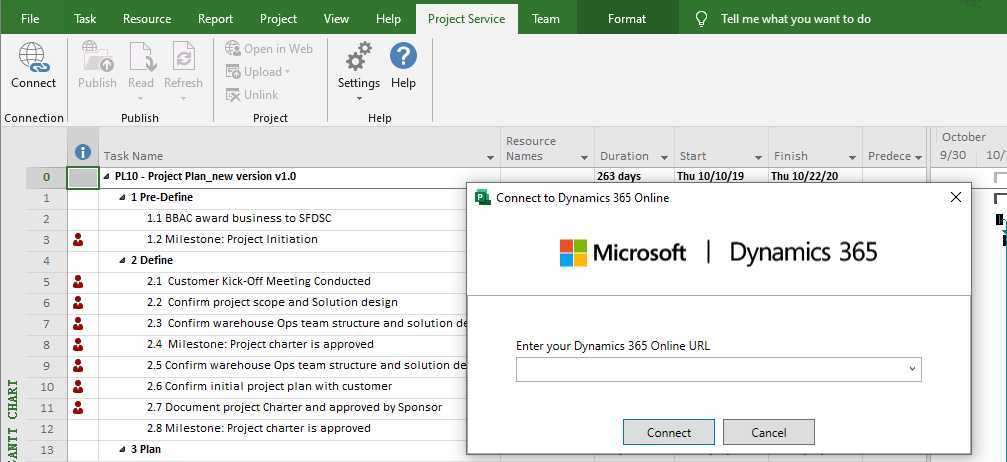1007x462 pixels.
Task: Switch to the Resource ribbon tab
Action: click(146, 19)
